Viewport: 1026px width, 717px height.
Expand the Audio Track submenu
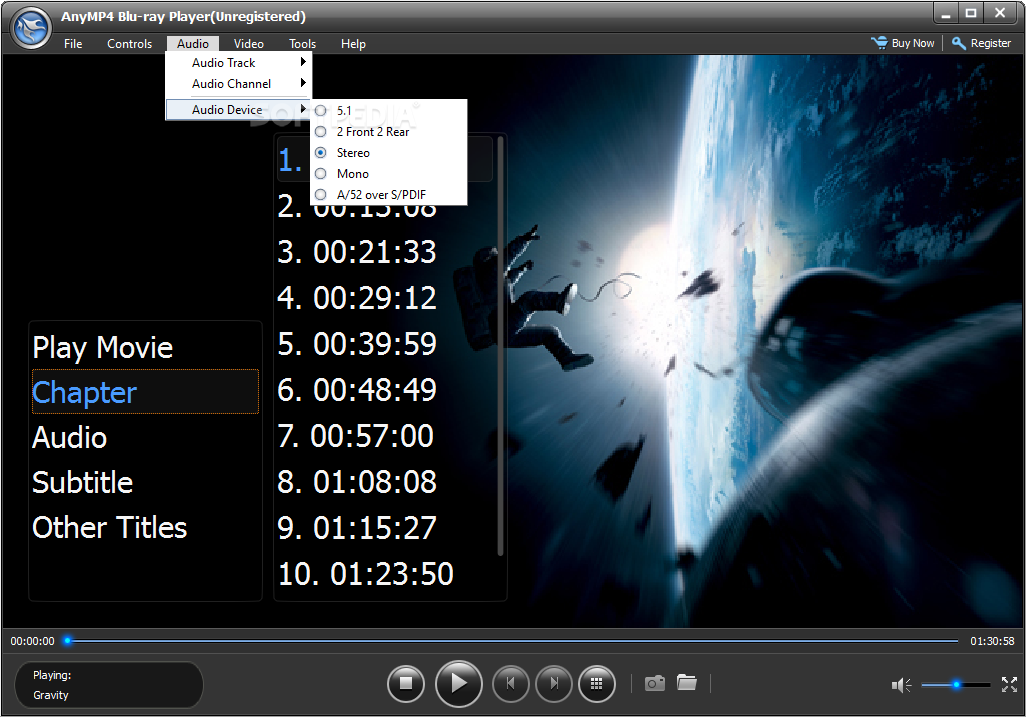coord(238,63)
